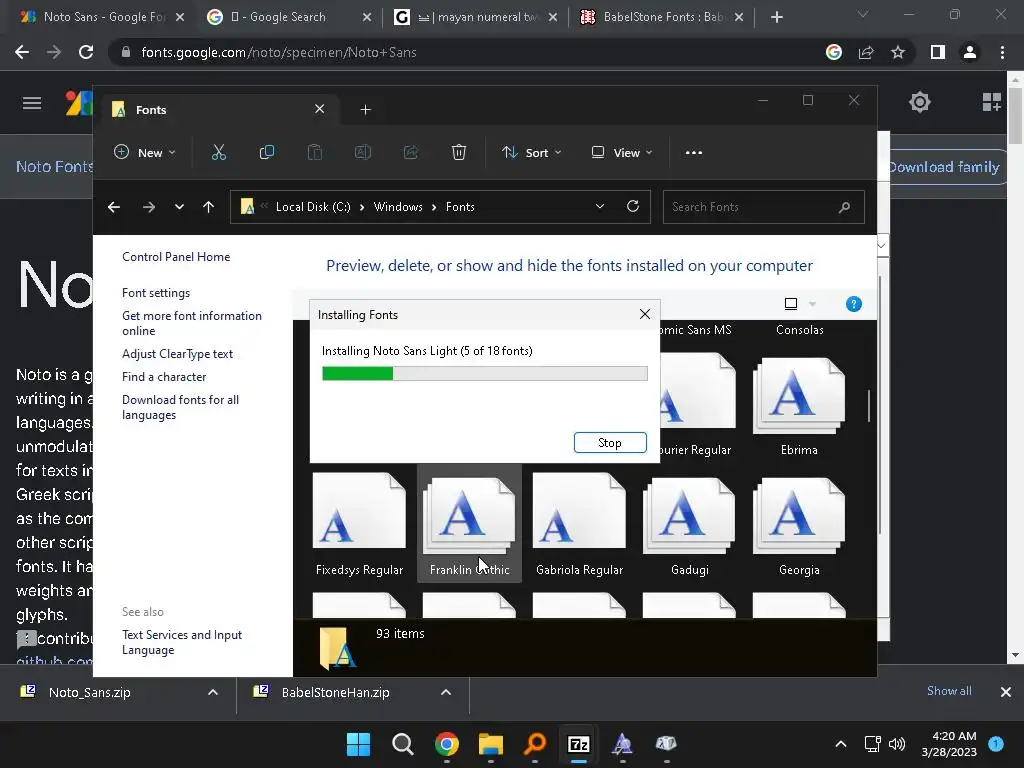Bookmark this page with the star icon

(898, 52)
